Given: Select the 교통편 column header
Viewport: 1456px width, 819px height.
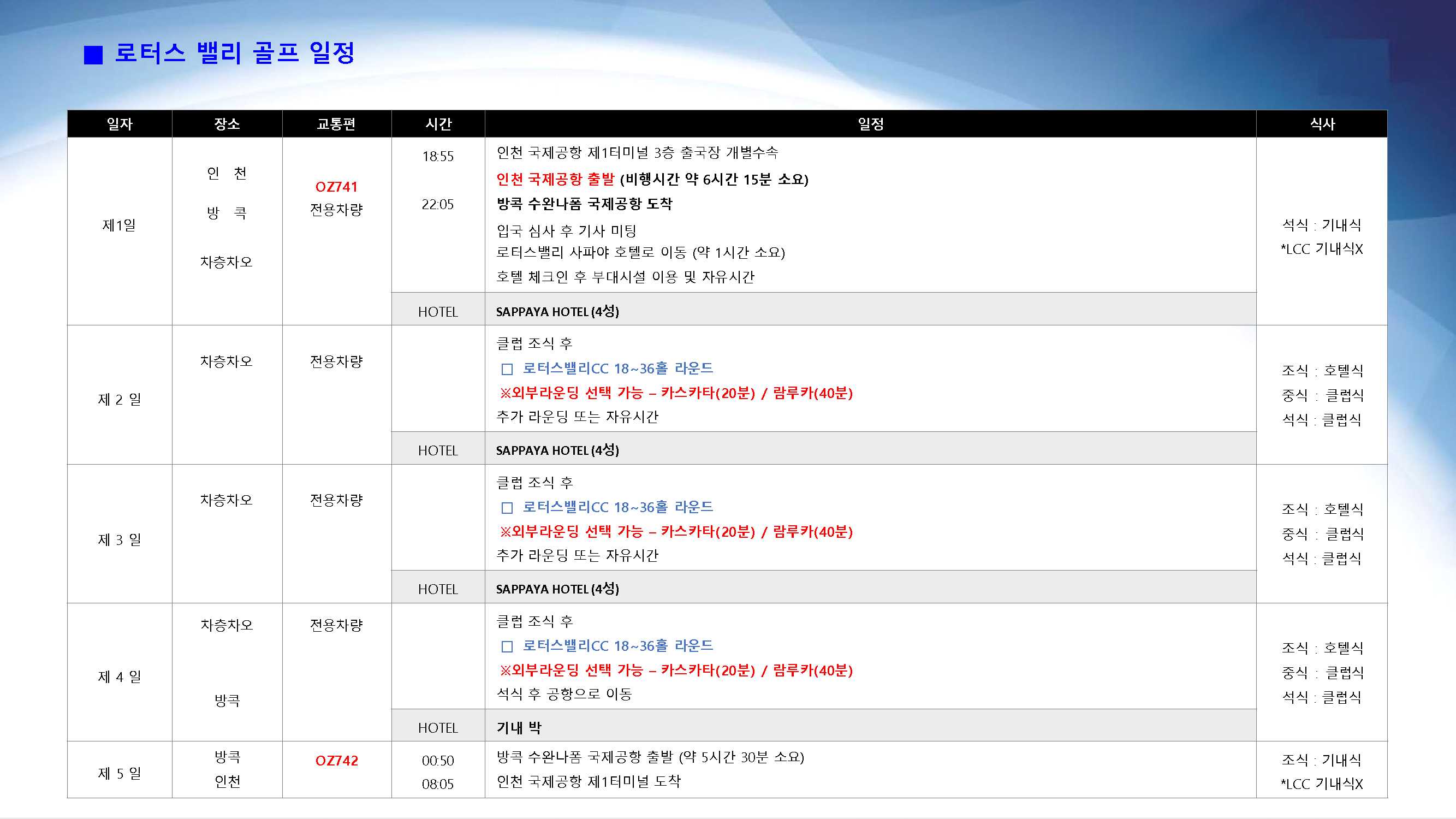Looking at the screenshot, I should click(x=336, y=124).
